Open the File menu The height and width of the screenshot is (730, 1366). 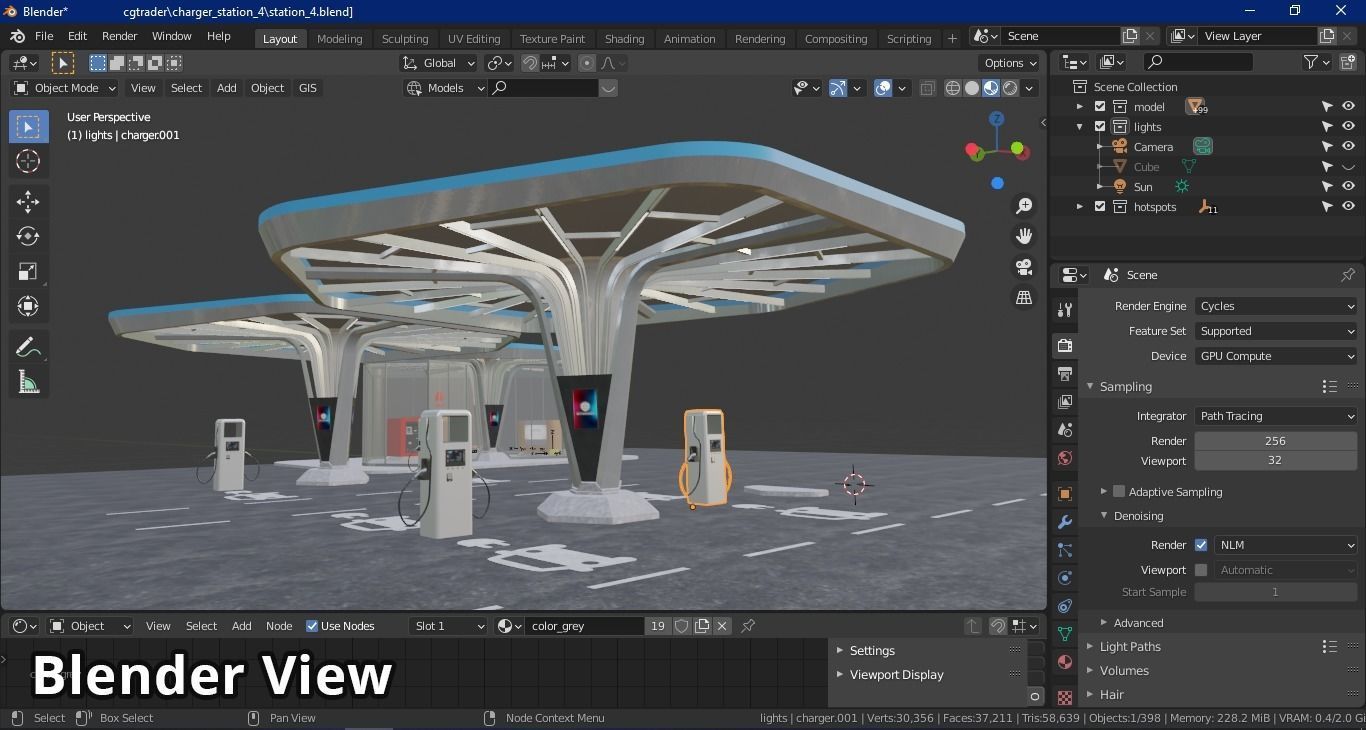[x=44, y=36]
